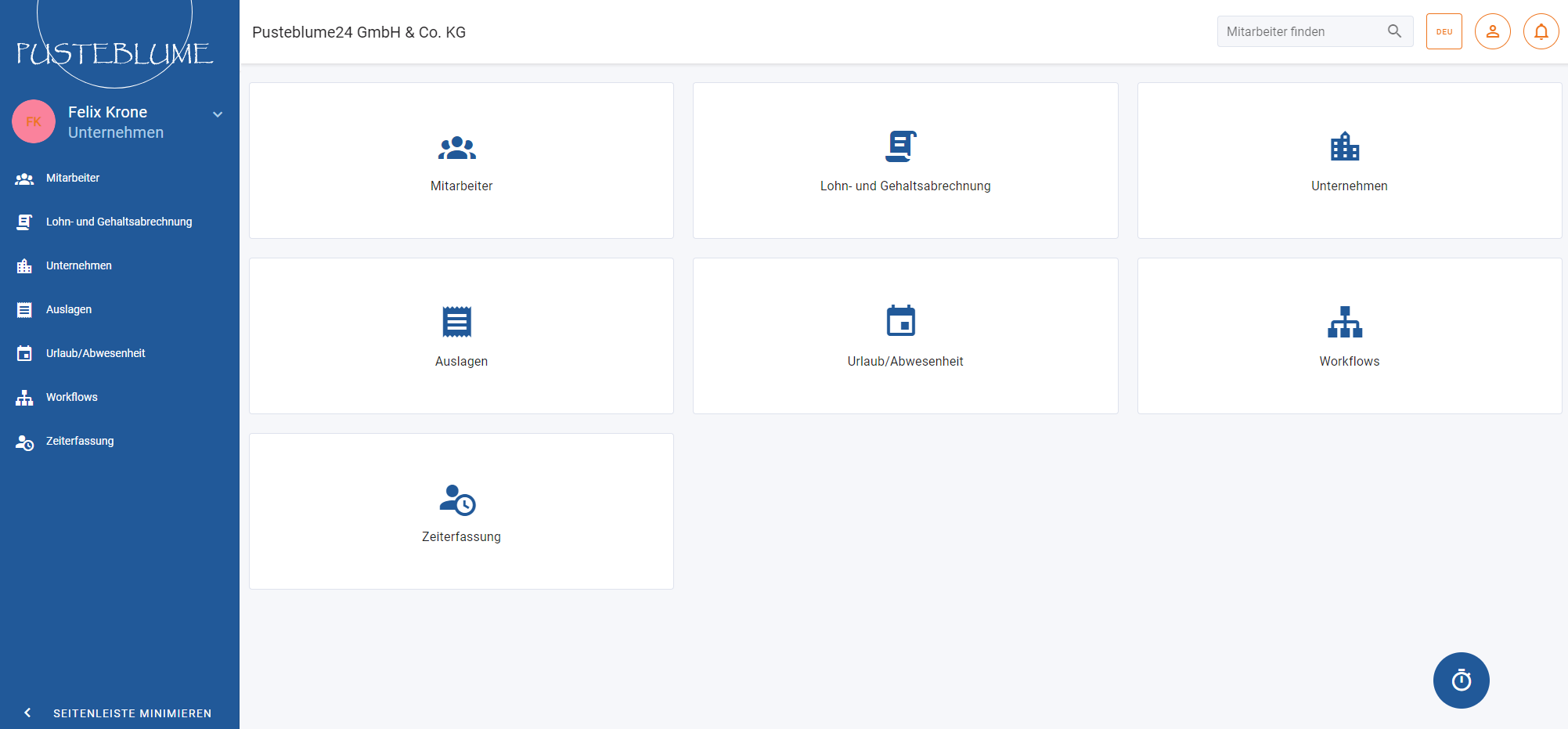This screenshot has width=1568, height=729.
Task: Click the FK user avatar
Action: tap(34, 121)
